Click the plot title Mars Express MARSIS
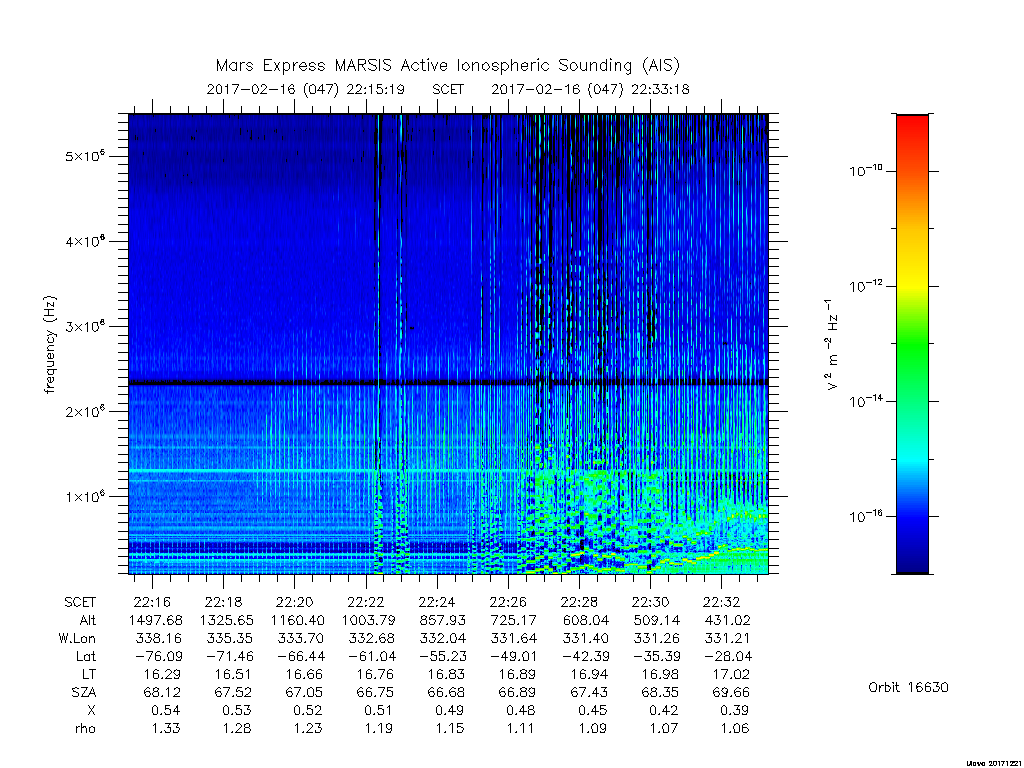1024x768 pixels. coord(447,65)
